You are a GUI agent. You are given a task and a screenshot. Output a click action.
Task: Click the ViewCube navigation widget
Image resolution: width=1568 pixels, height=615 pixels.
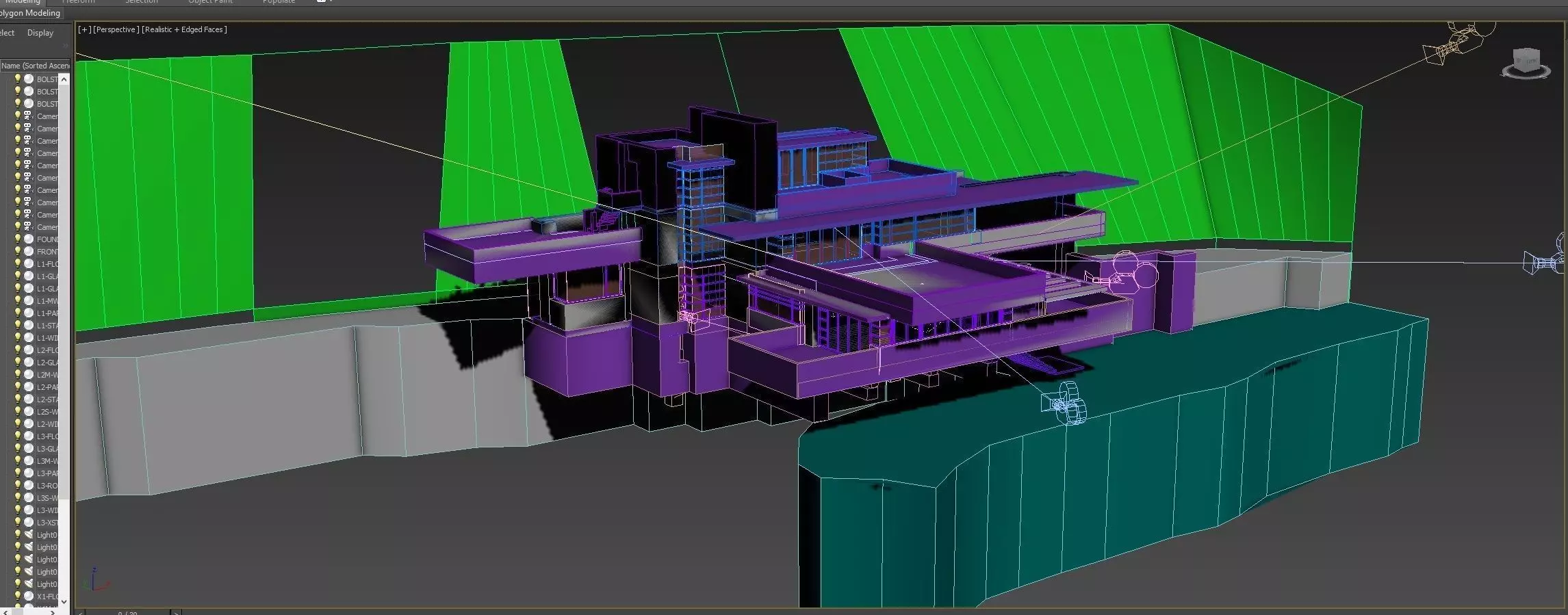(x=1526, y=63)
